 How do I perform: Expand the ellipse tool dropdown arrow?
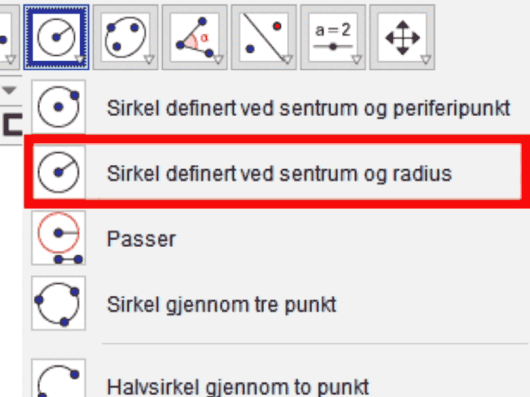pyautogui.click(x=149, y=60)
